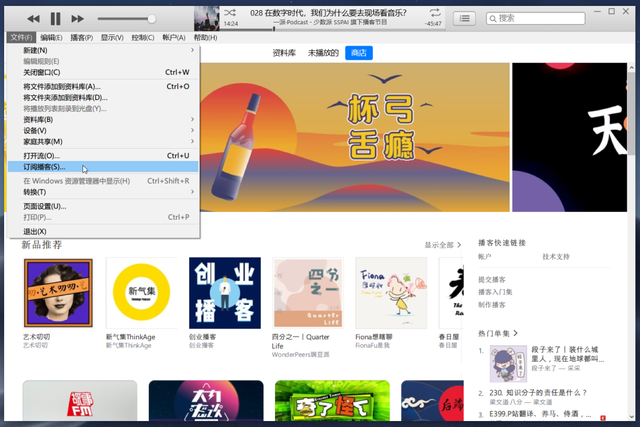Expand the 热门单集 chevron
The height and width of the screenshot is (427, 640).
[516, 333]
